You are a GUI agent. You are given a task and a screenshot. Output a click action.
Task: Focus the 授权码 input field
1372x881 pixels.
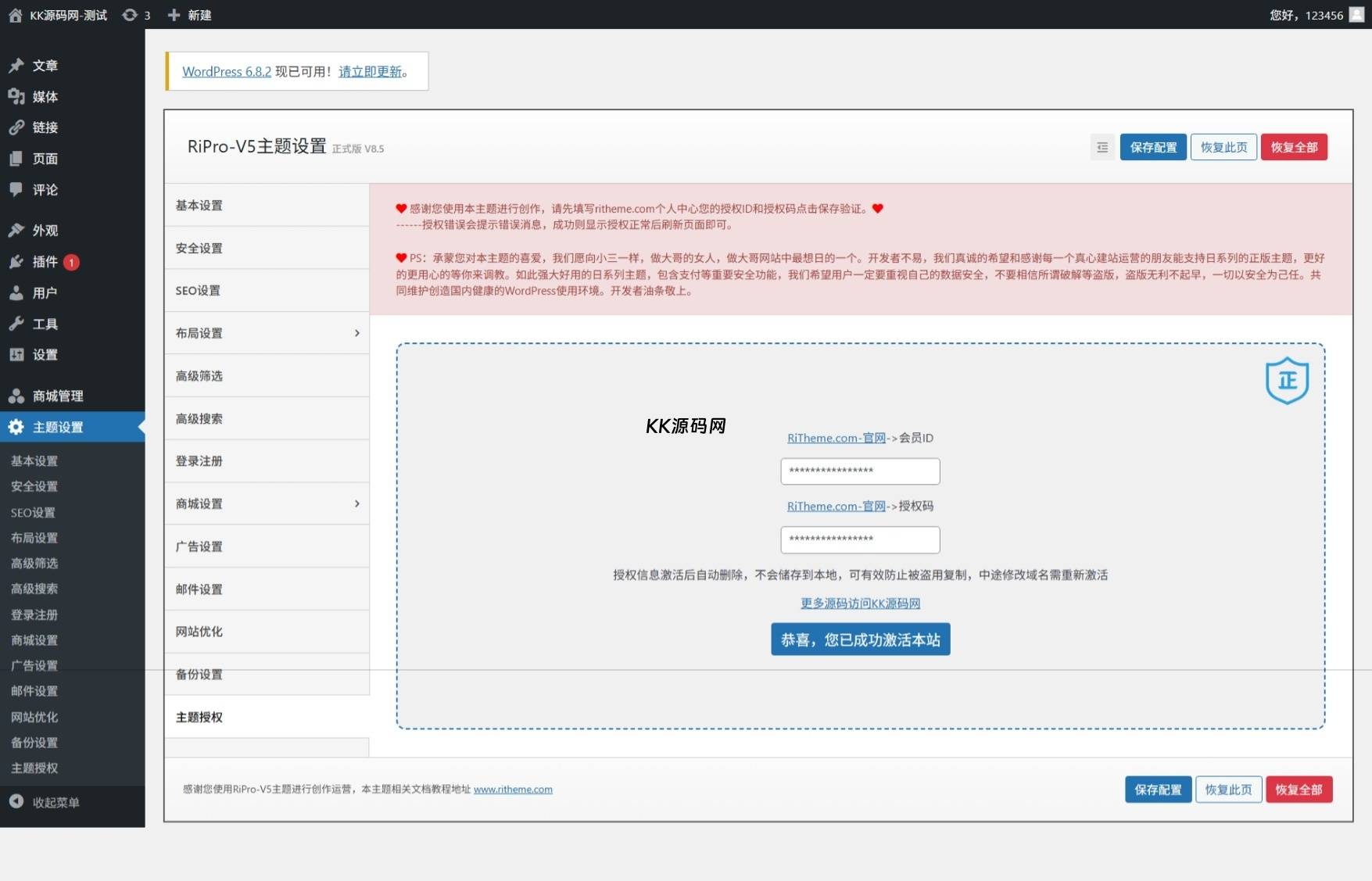click(860, 539)
